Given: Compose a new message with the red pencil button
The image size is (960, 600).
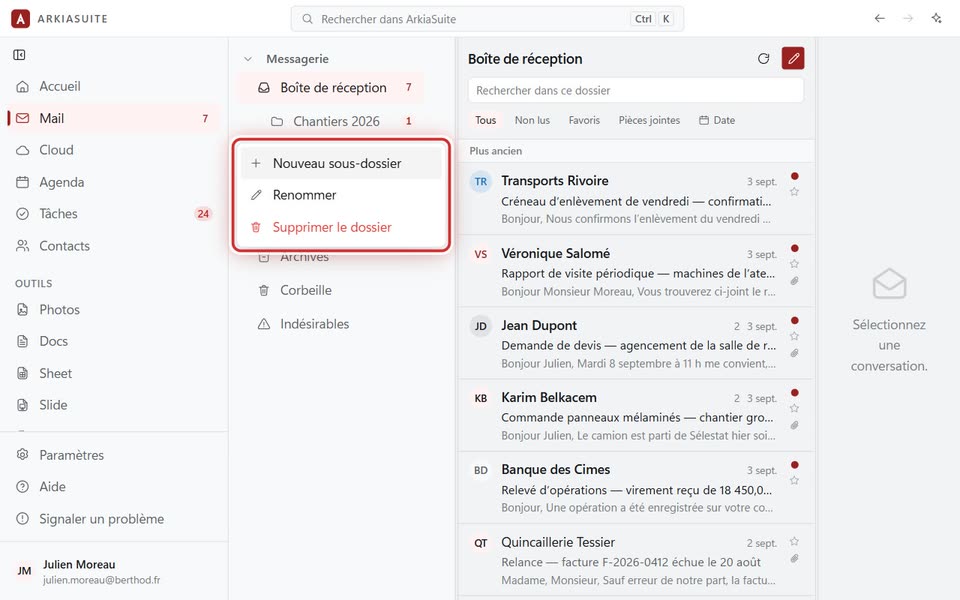Looking at the screenshot, I should (x=793, y=59).
